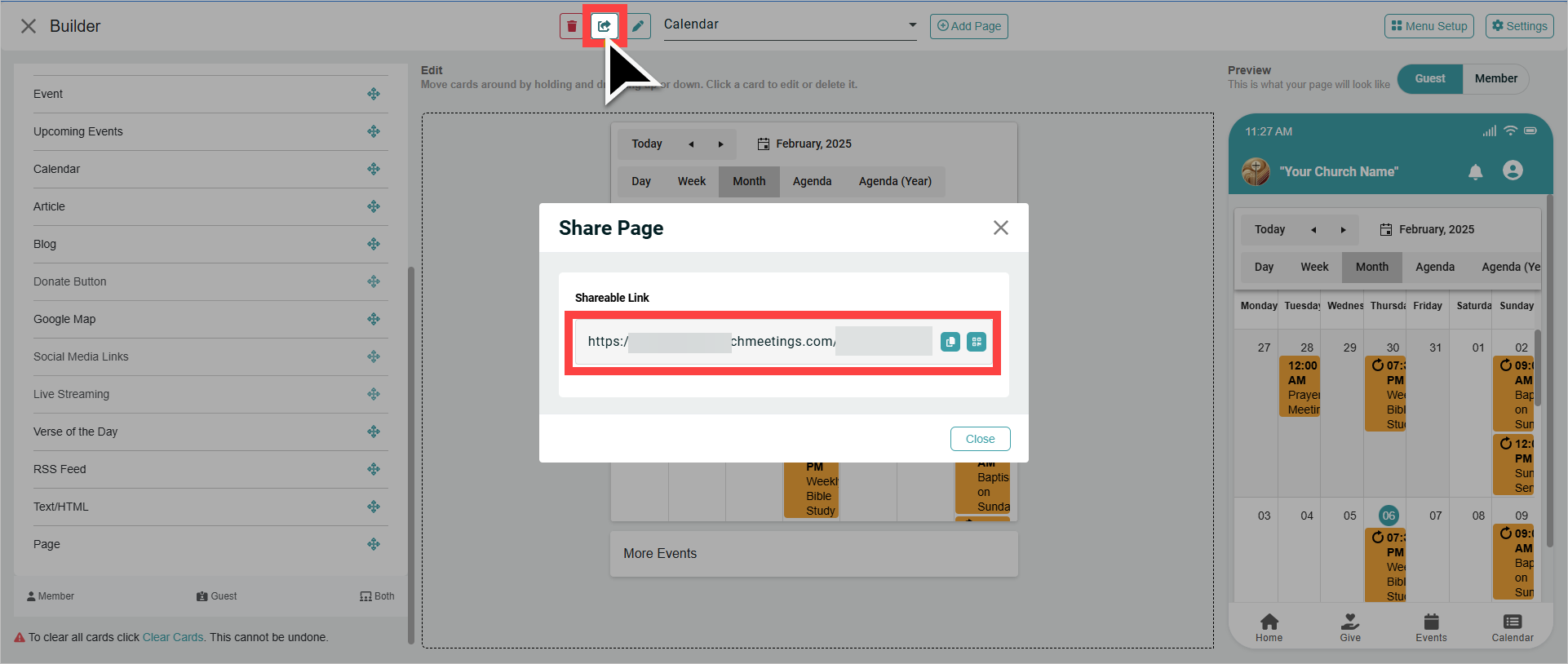Open the February, 2025 date picker in preview
The height and width of the screenshot is (664, 1568).
click(1427, 230)
